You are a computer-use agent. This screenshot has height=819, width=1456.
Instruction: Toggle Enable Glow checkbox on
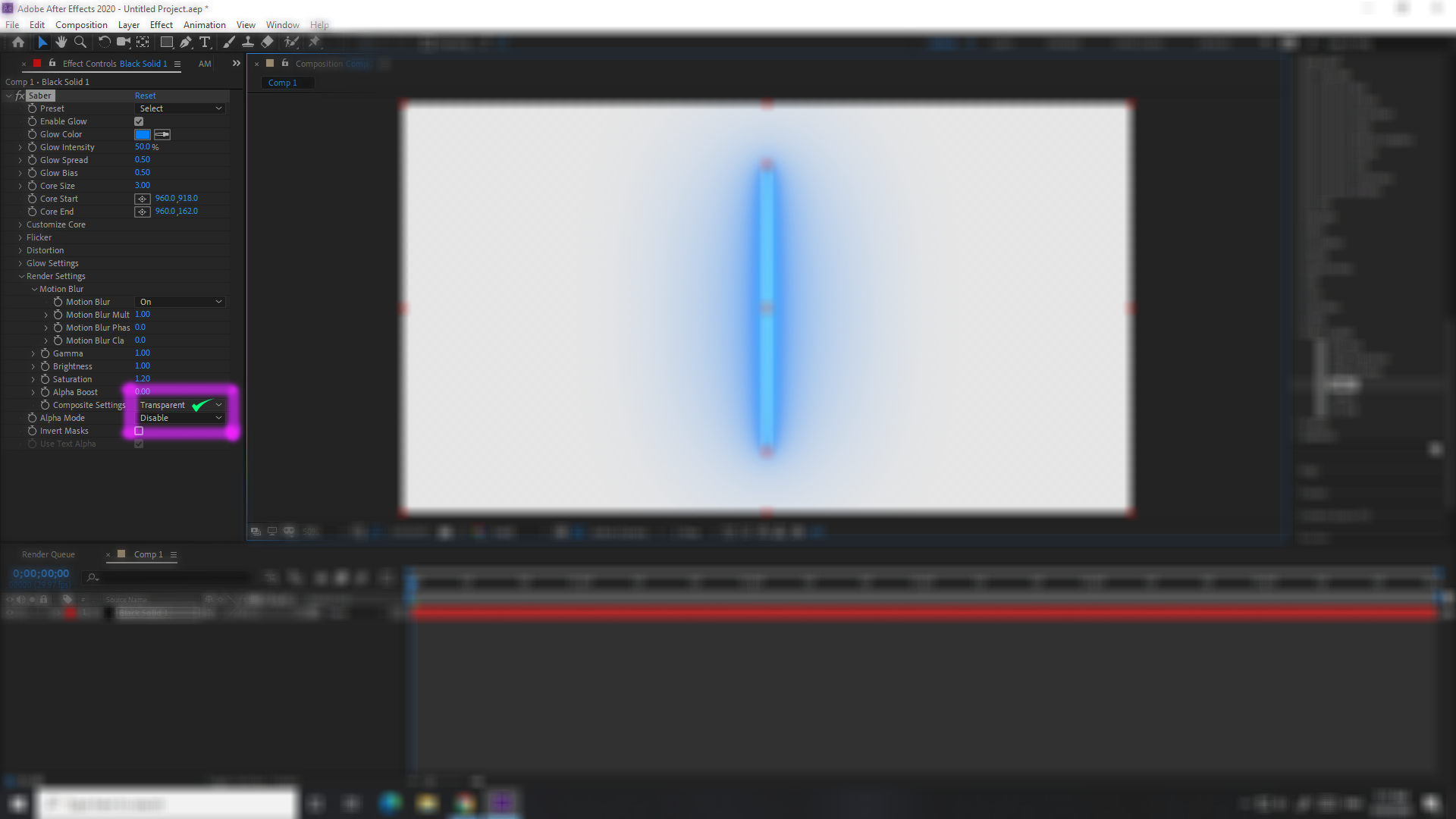click(139, 120)
